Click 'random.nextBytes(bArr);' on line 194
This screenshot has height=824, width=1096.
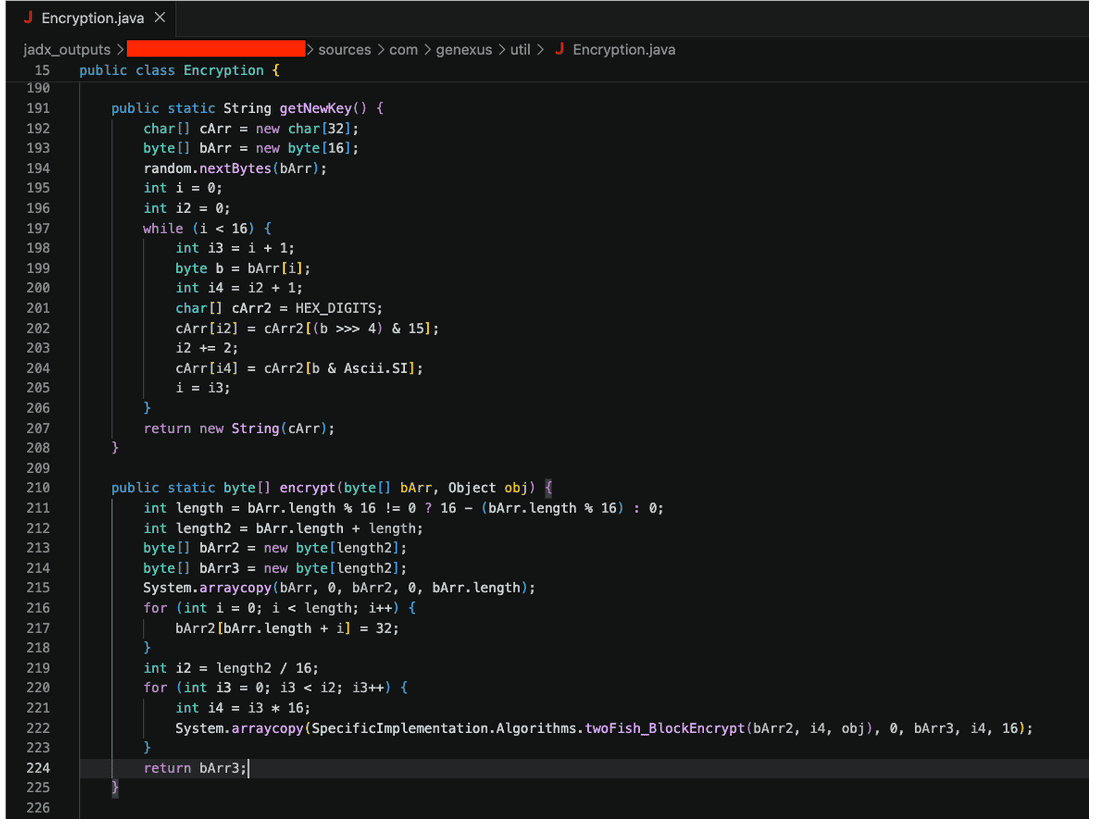235,168
